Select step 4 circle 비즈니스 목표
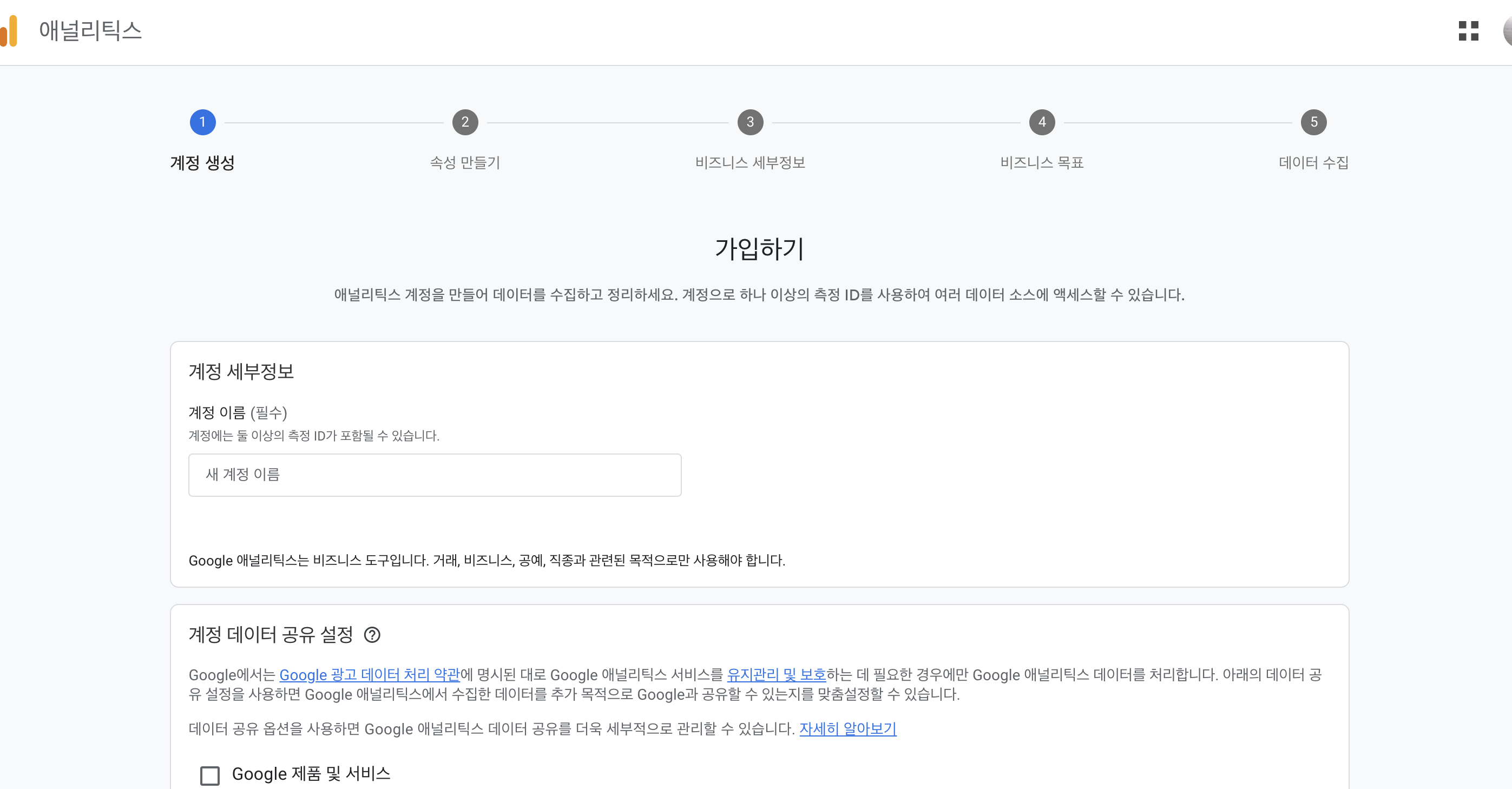The height and width of the screenshot is (789, 1512). pyautogui.click(x=1042, y=122)
